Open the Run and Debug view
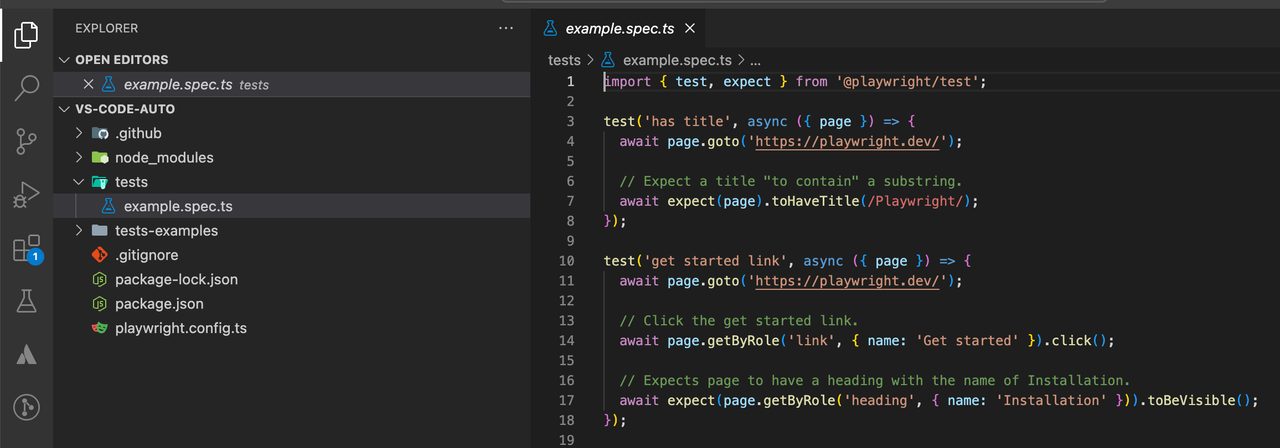The height and width of the screenshot is (448, 1280). pos(26,195)
